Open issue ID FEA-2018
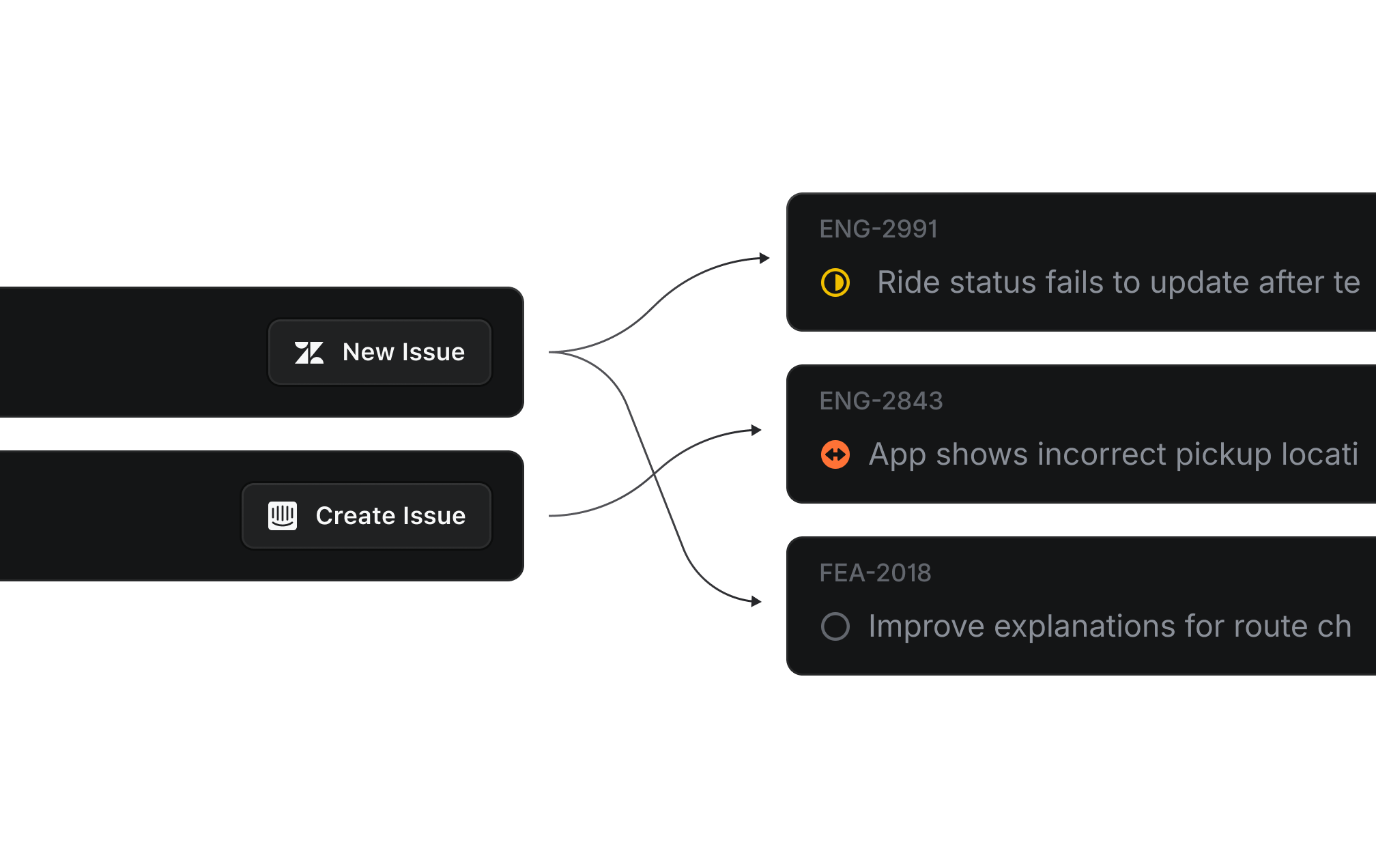 (x=875, y=573)
